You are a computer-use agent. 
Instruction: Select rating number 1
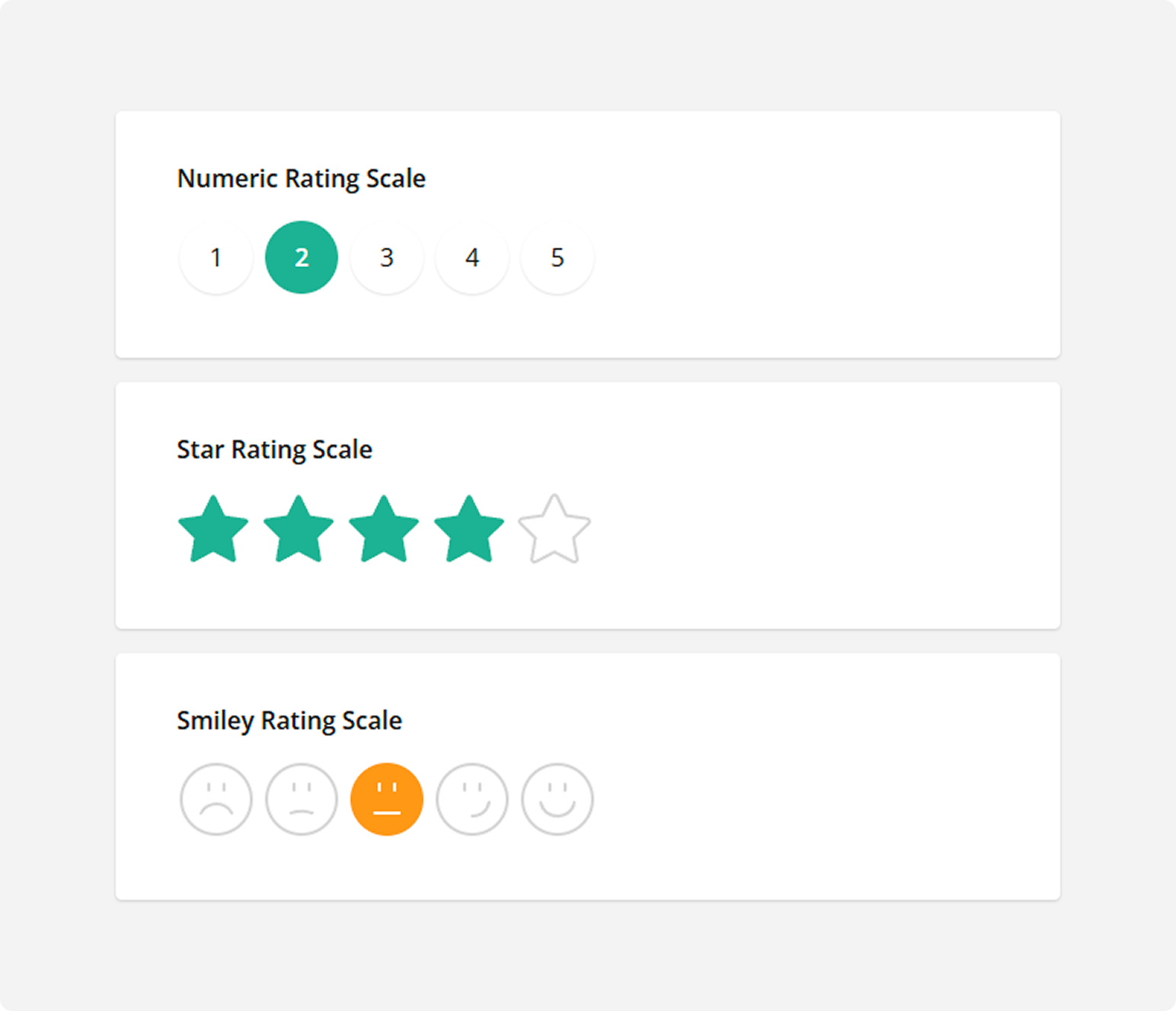216,257
